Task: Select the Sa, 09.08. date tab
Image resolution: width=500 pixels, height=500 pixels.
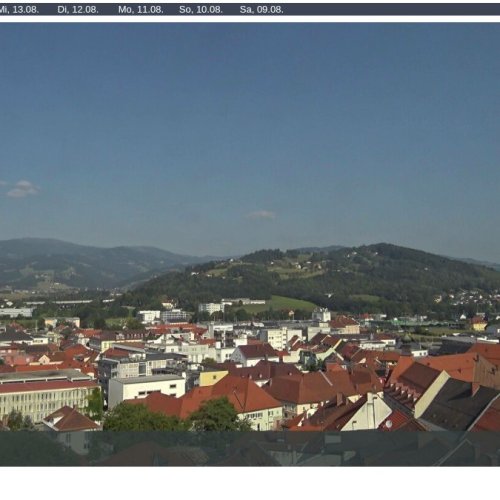Action: point(261,10)
